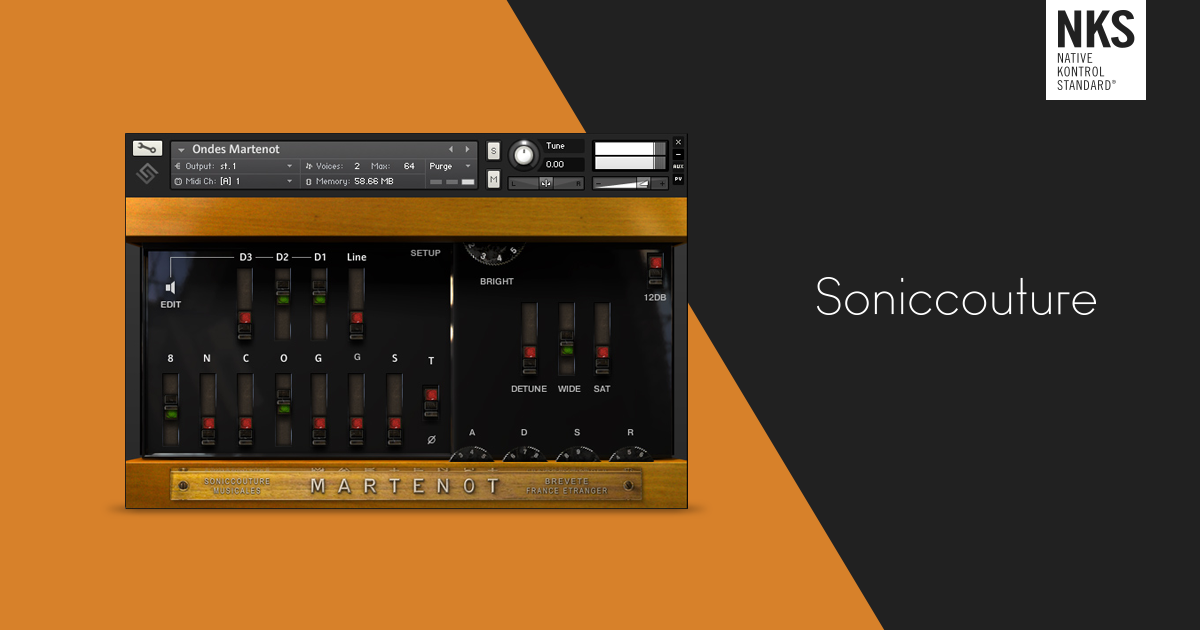Mute the instrument with the M button

point(492,179)
